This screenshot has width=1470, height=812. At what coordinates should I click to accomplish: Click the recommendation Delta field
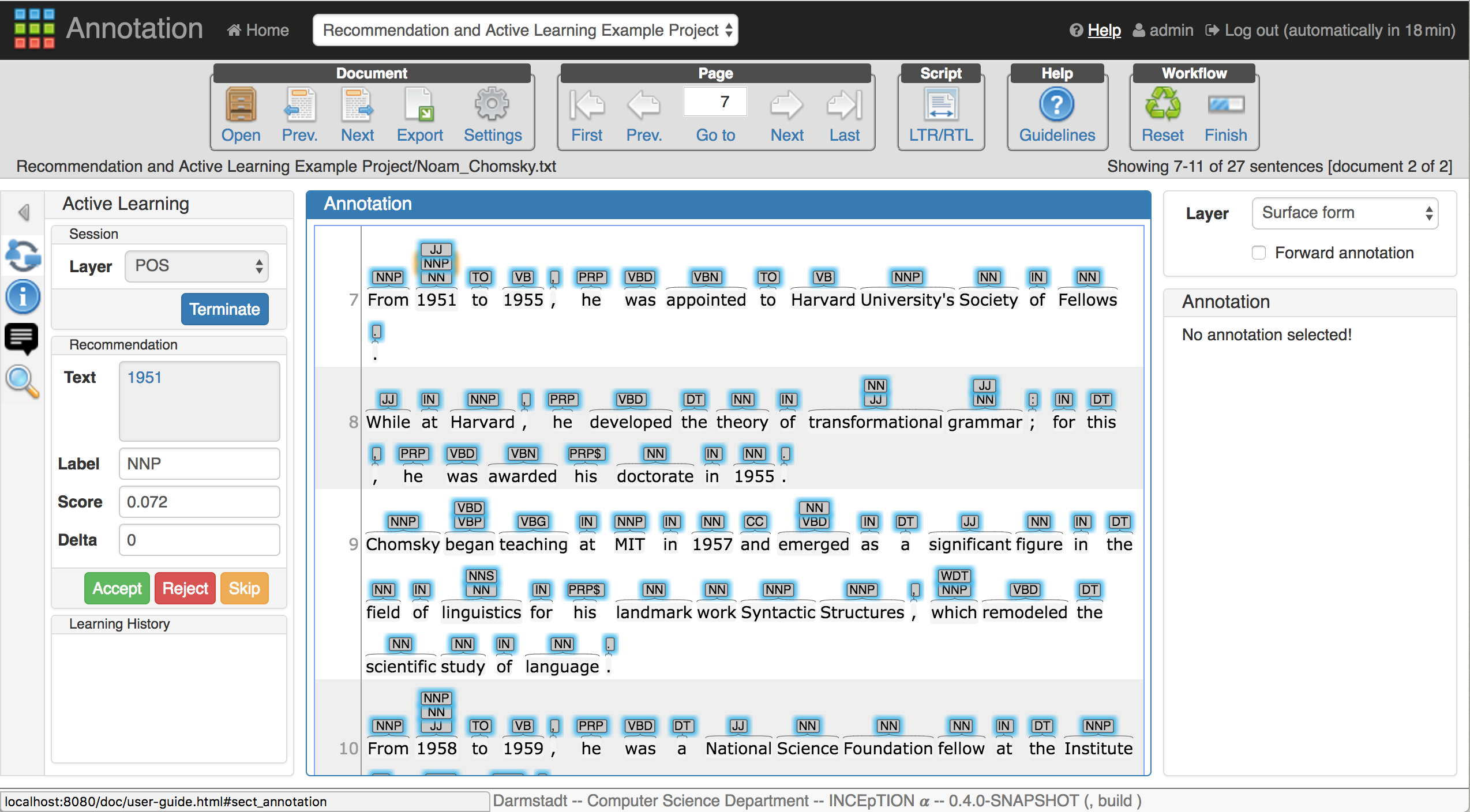[x=199, y=540]
